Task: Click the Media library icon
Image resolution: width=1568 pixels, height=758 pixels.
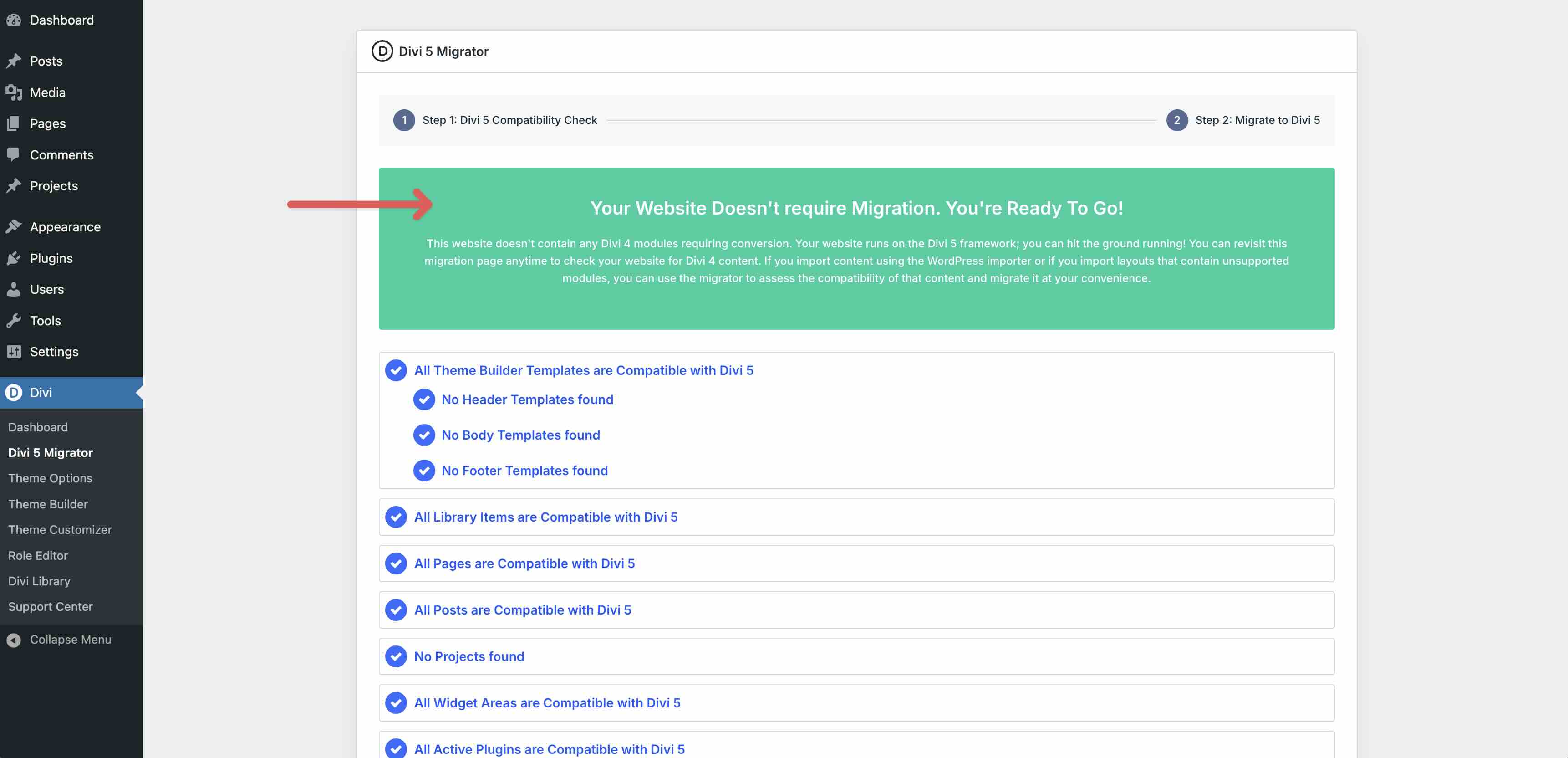Action: (x=15, y=92)
